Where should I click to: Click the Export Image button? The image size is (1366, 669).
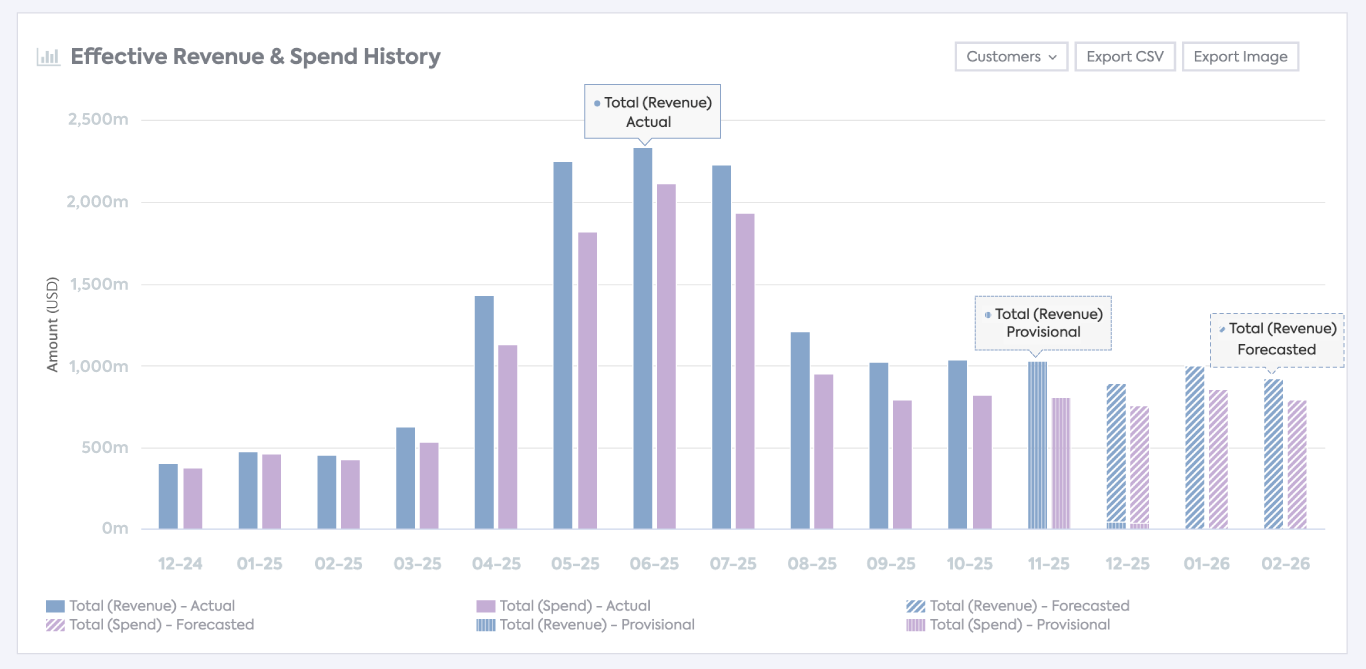[x=1240, y=57]
